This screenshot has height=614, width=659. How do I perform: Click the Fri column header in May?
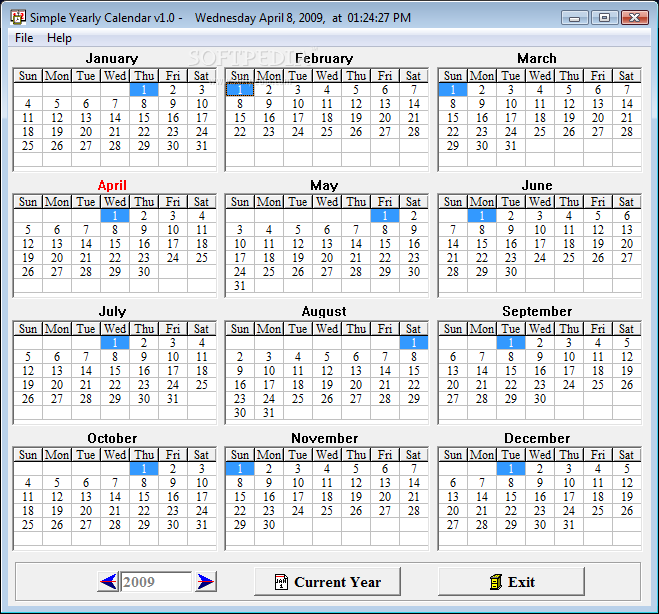click(385, 202)
